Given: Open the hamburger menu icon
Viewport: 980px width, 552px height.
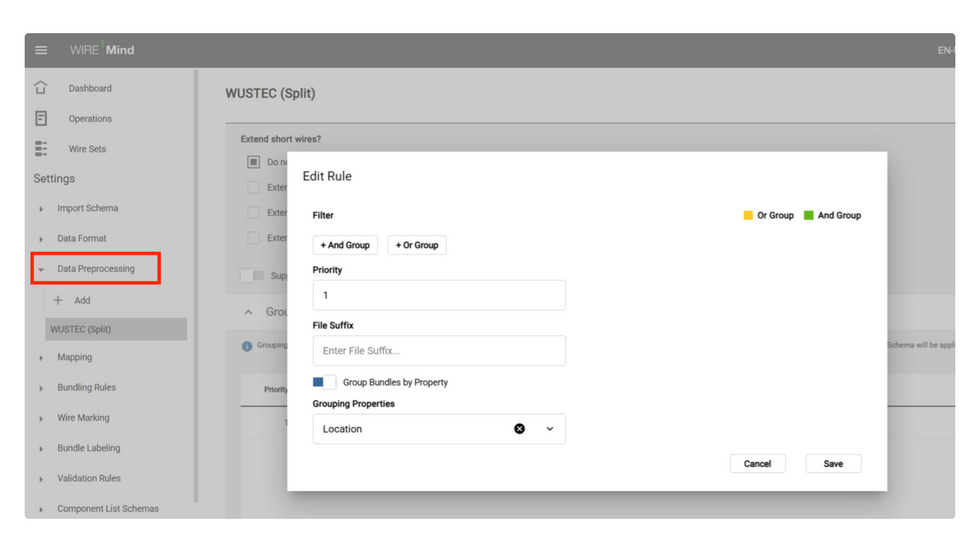Looking at the screenshot, I should click(x=41, y=50).
